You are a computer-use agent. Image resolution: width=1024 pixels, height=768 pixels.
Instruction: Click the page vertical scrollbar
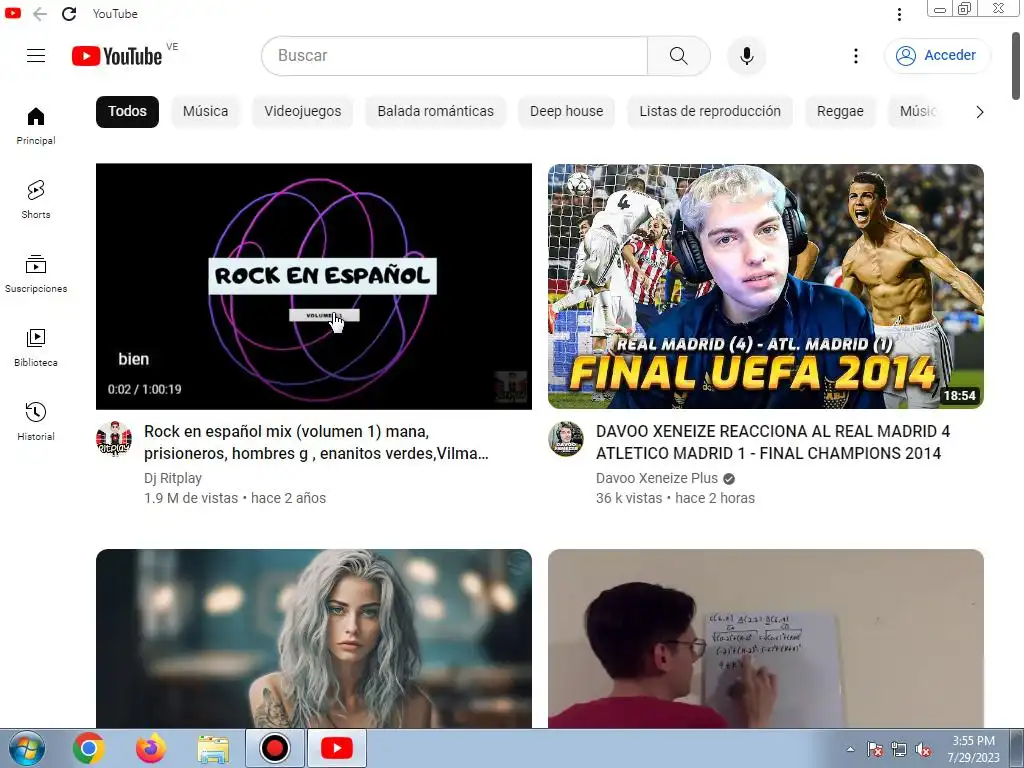[1016, 65]
